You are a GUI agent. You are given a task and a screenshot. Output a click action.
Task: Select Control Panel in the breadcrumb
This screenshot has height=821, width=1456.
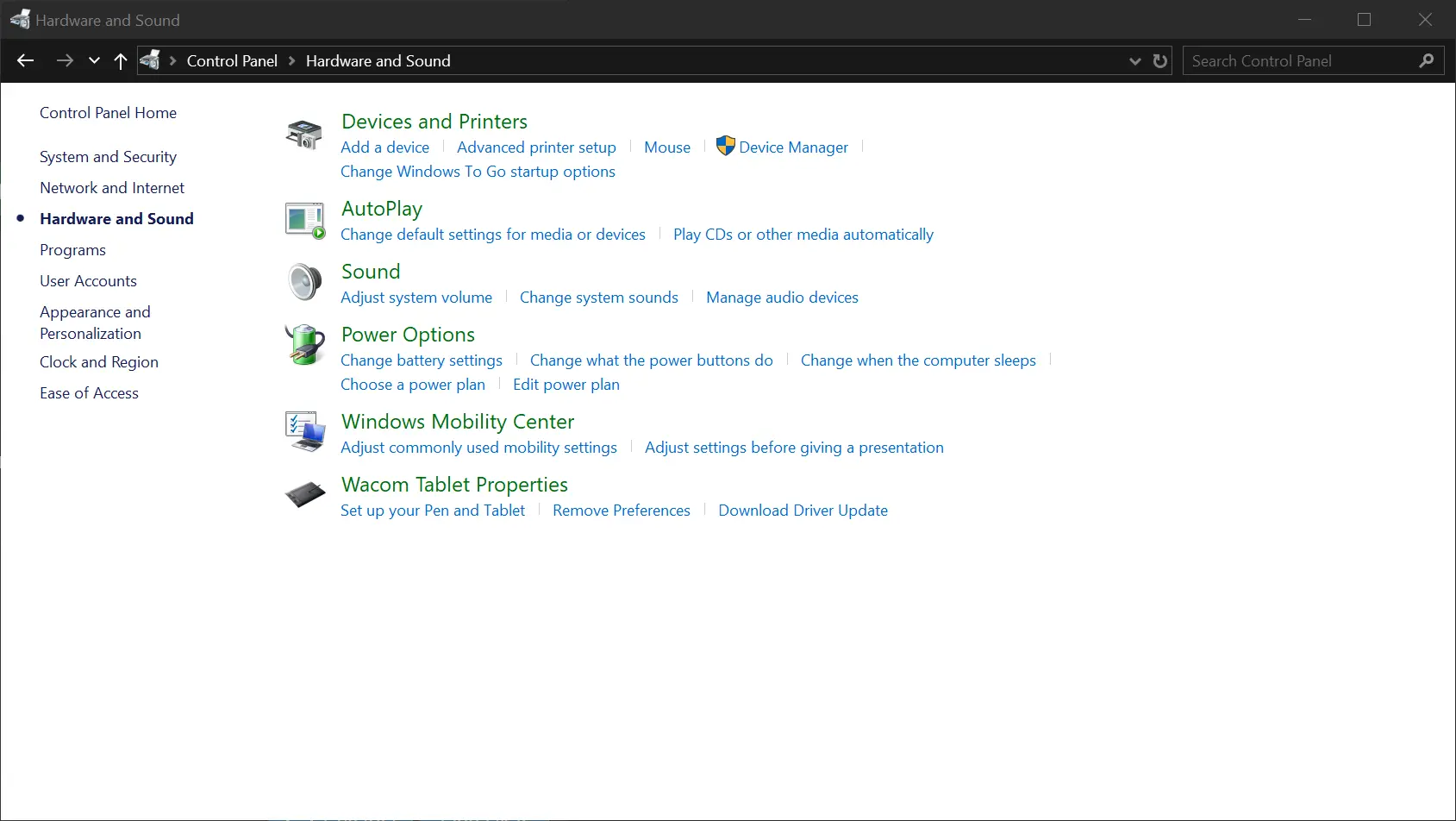[232, 61]
